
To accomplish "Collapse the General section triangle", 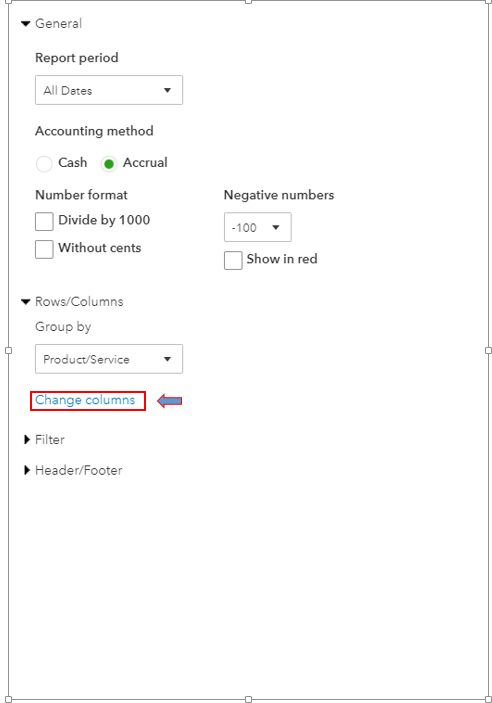I will pos(26,24).
